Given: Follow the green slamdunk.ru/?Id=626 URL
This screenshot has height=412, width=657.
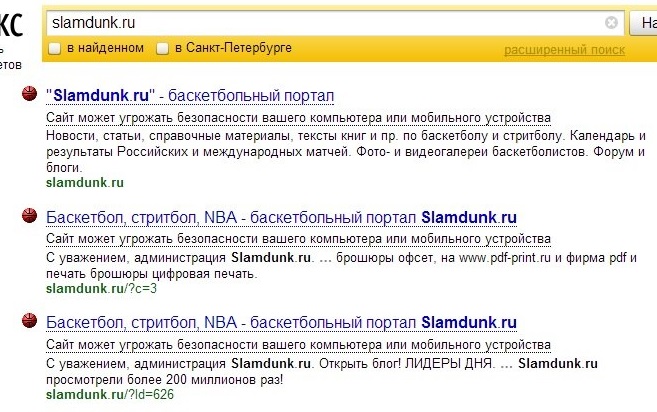Looking at the screenshot, I should (110, 394).
